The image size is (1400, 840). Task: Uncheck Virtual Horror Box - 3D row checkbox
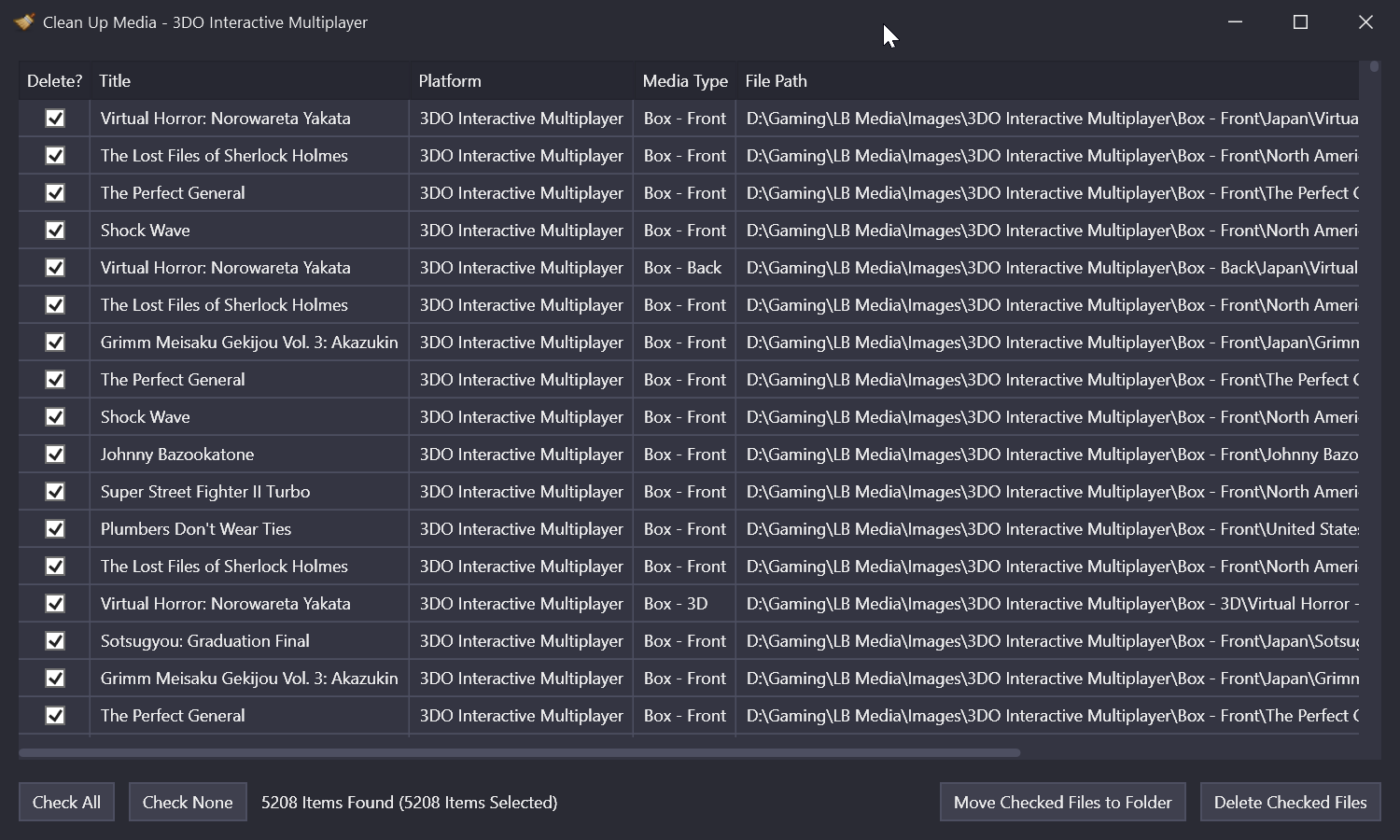click(x=55, y=604)
